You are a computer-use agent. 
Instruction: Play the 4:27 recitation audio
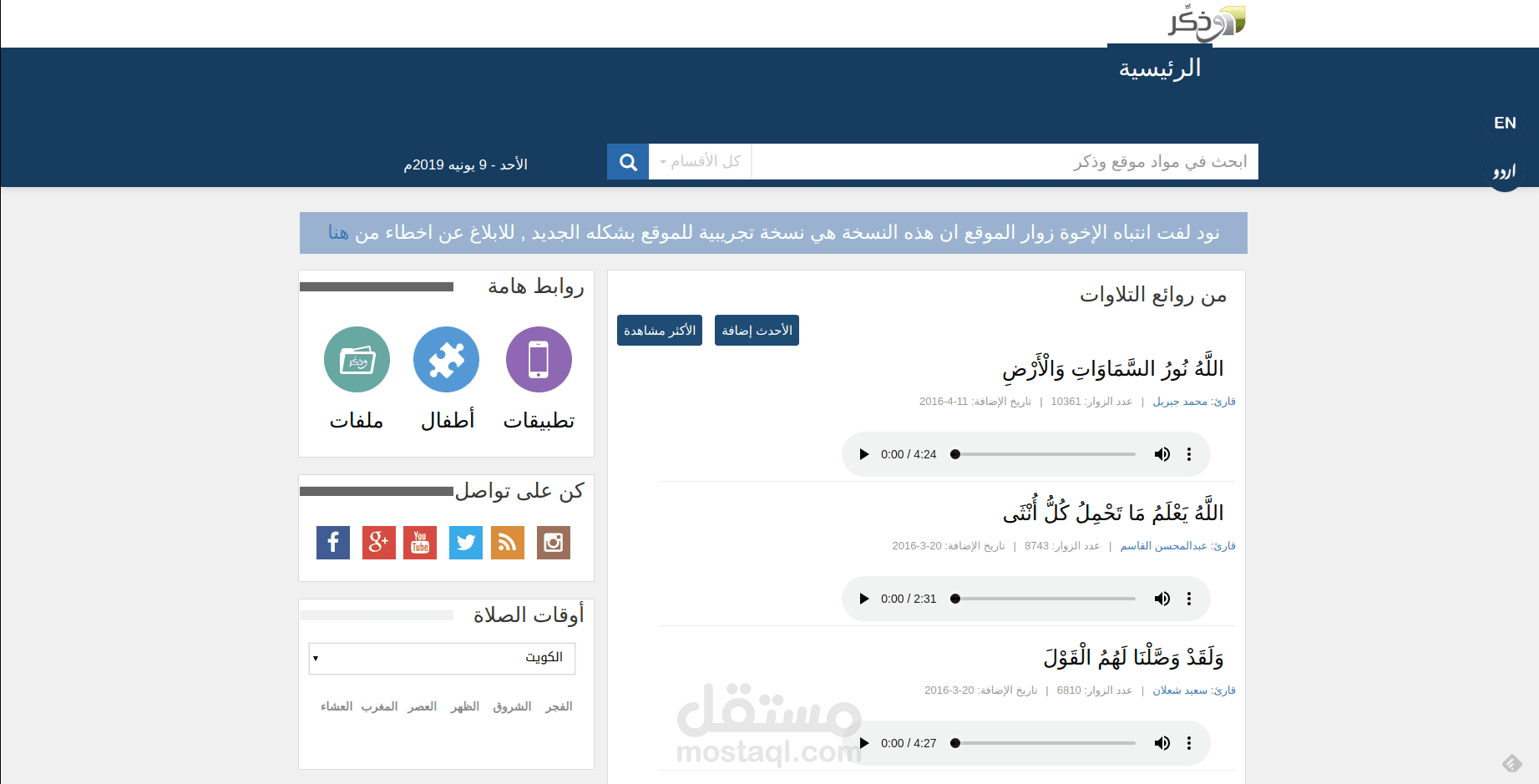pos(864,743)
